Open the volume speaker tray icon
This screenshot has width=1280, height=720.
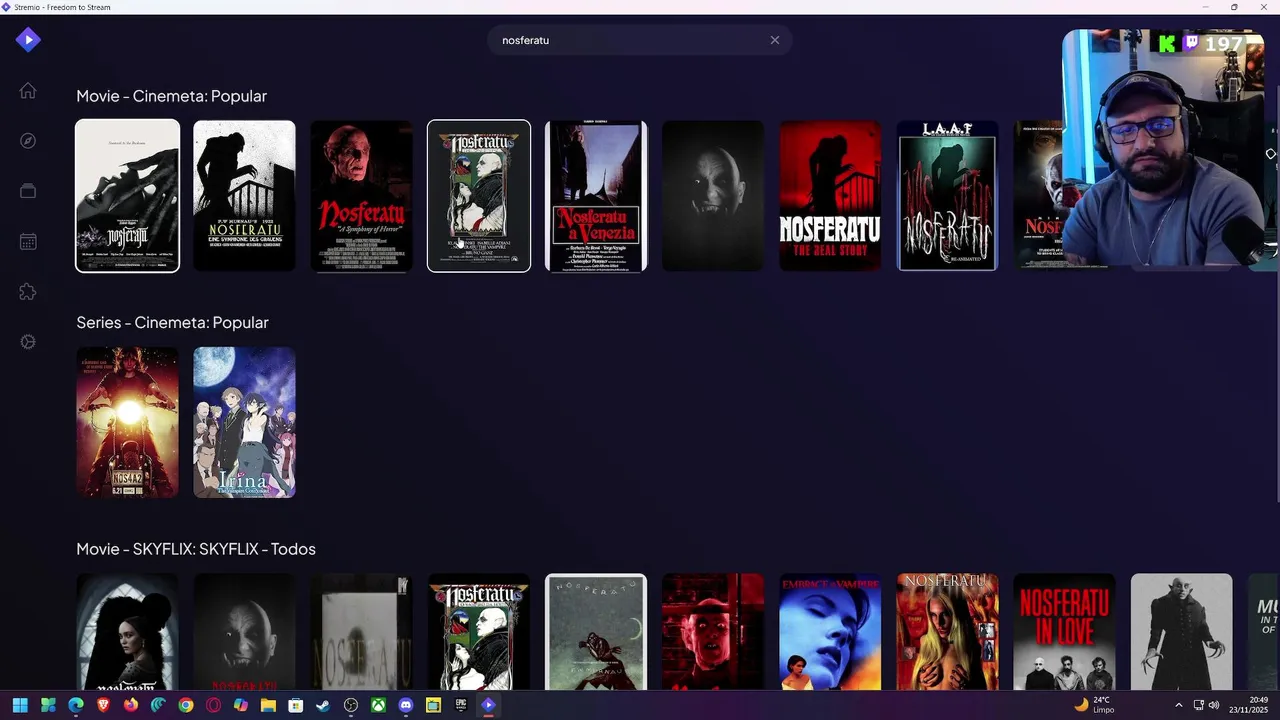(x=1213, y=705)
